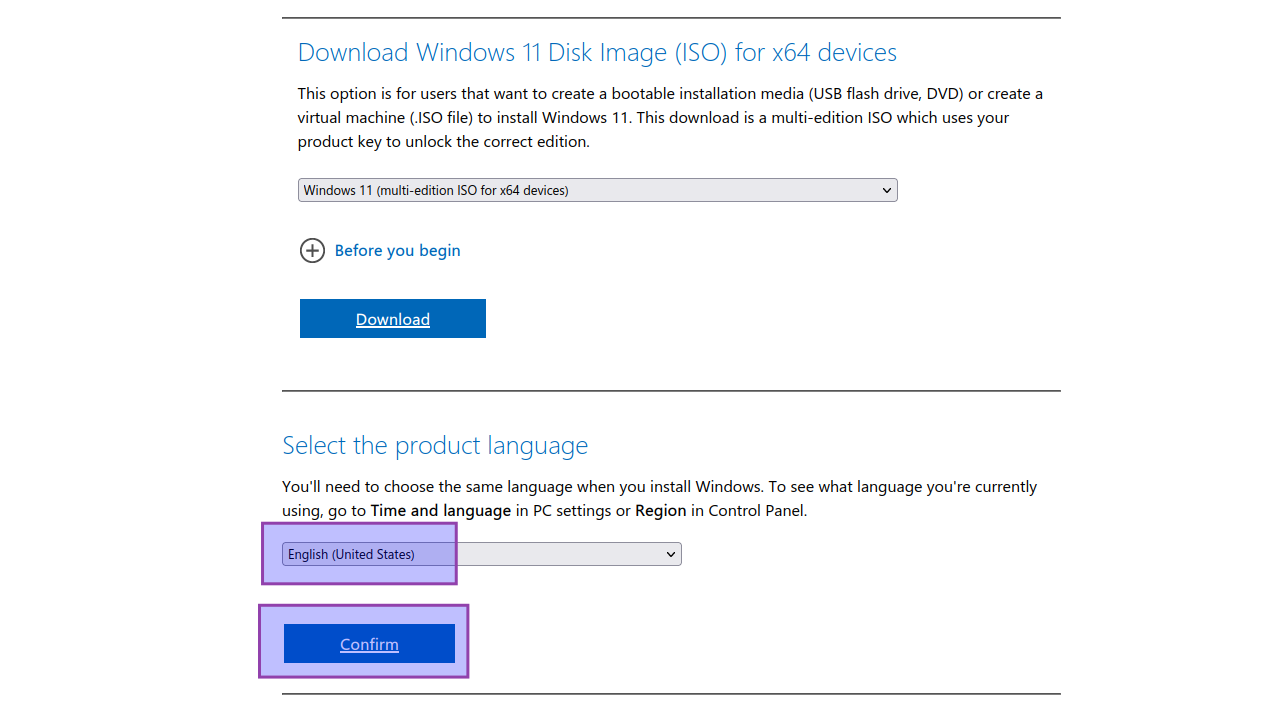
Task: Click the chevron arrow on the language selector
Action: (x=670, y=554)
